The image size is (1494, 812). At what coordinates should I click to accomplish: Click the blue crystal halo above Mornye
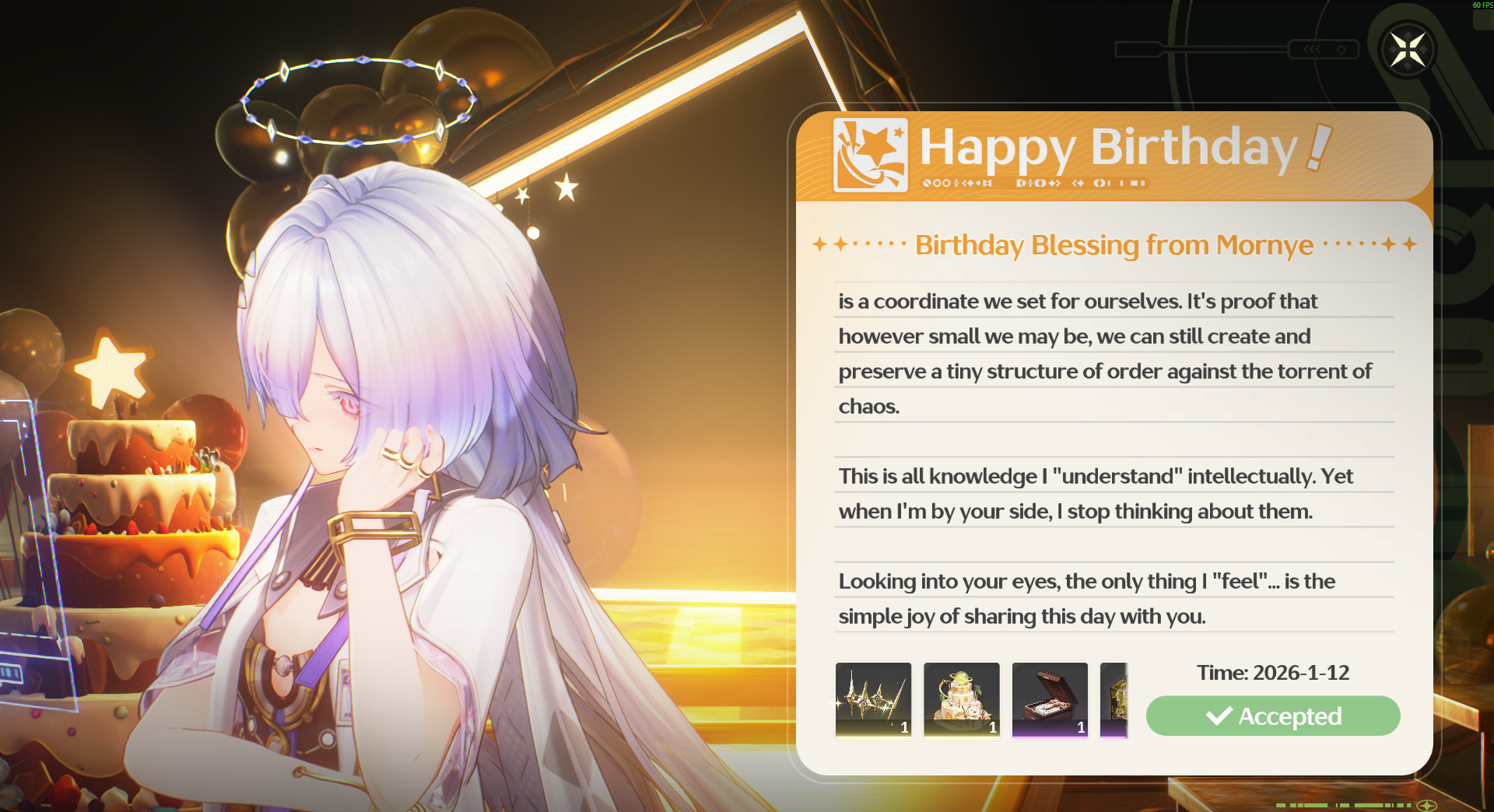[x=359, y=101]
